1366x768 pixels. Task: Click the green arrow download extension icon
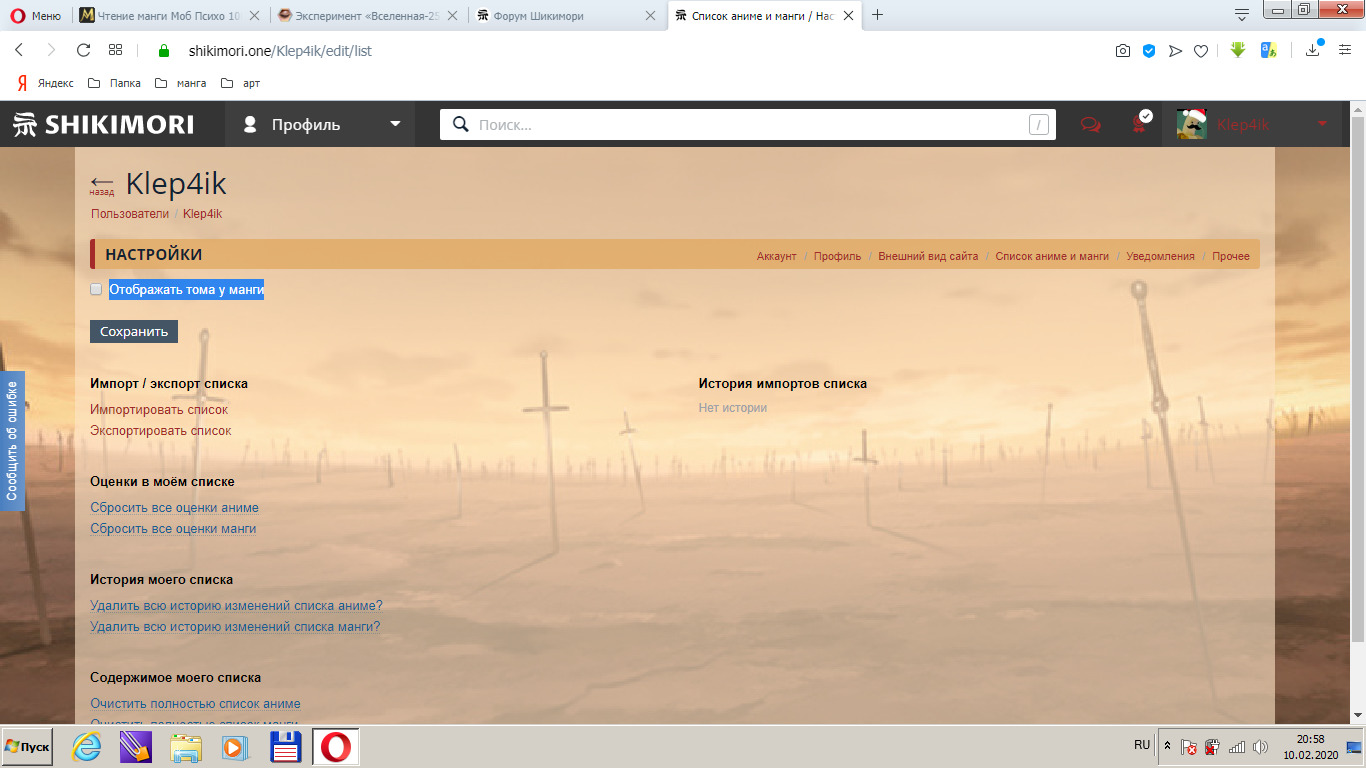point(1238,50)
